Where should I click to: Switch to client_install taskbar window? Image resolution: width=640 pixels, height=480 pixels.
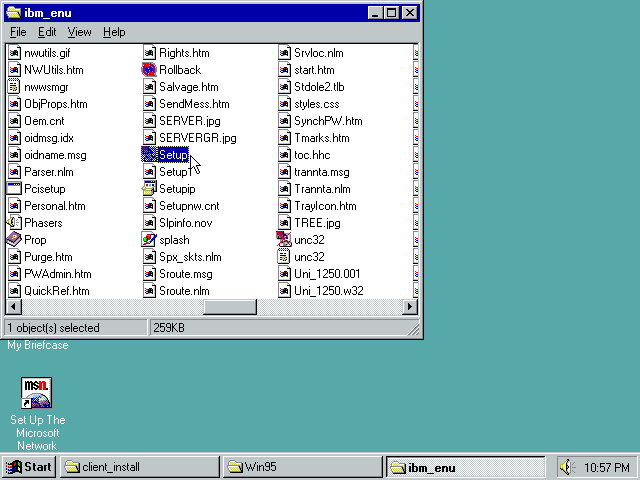coord(140,467)
